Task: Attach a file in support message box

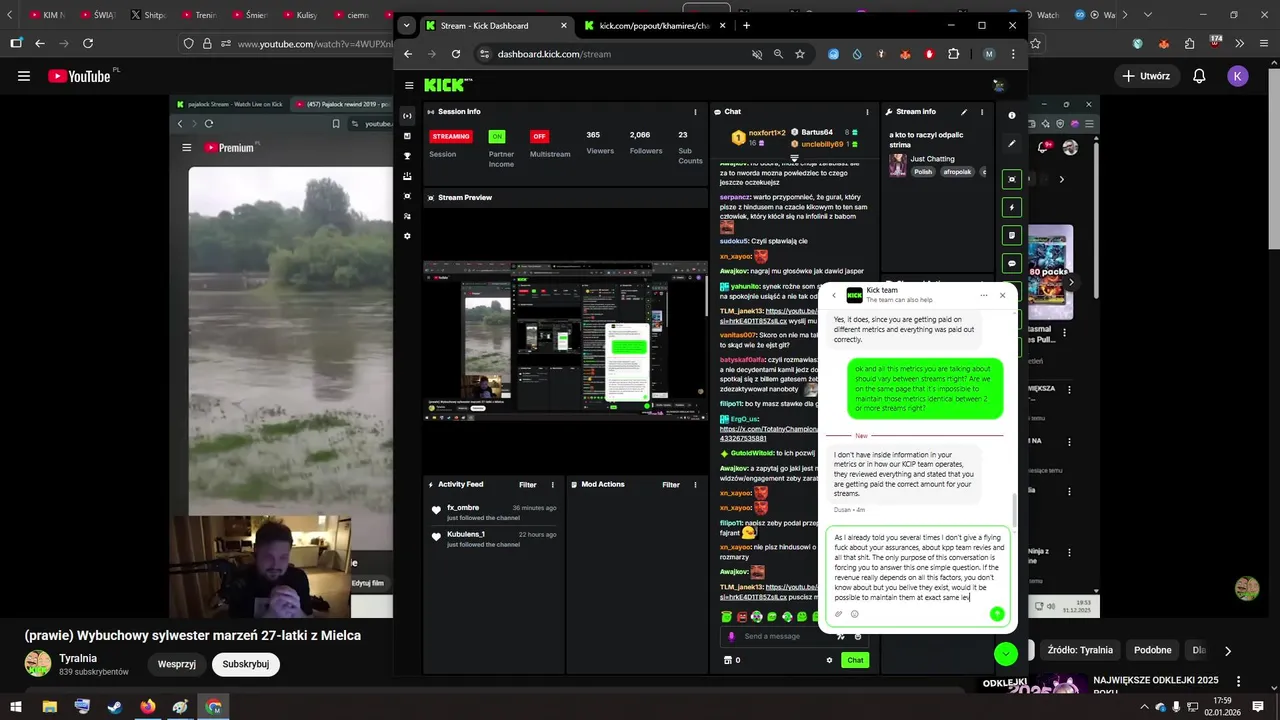Action: 839,614
